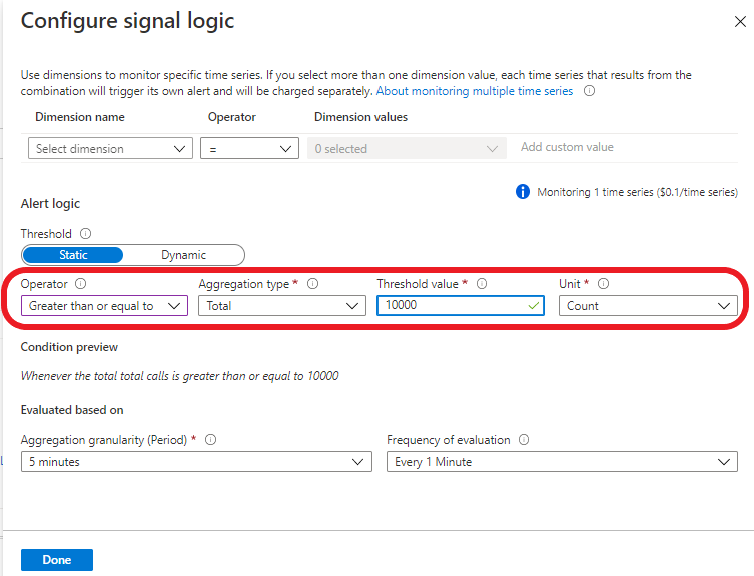The width and height of the screenshot is (754, 576).
Task: Switch threshold to Dynamic
Action: 184,255
